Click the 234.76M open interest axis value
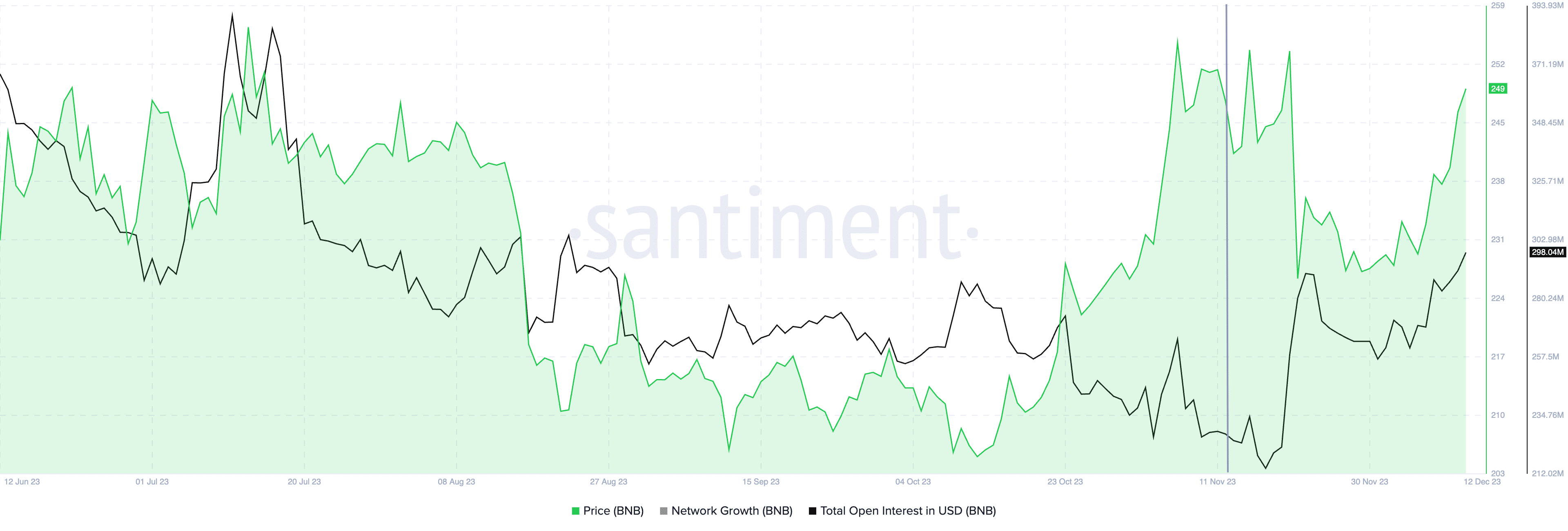The image size is (1568, 531). [1547, 415]
